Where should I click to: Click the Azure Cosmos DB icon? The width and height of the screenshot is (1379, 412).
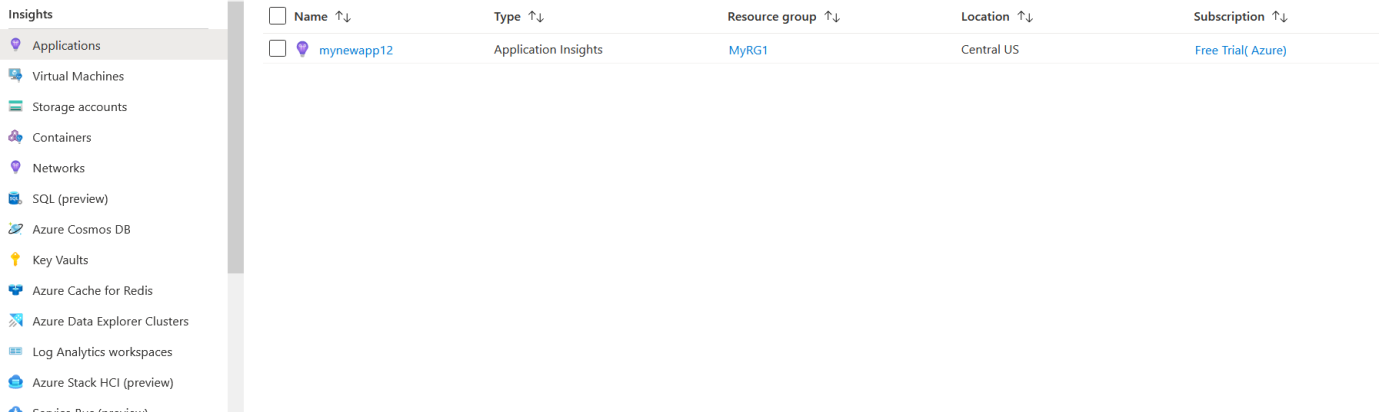tap(15, 229)
